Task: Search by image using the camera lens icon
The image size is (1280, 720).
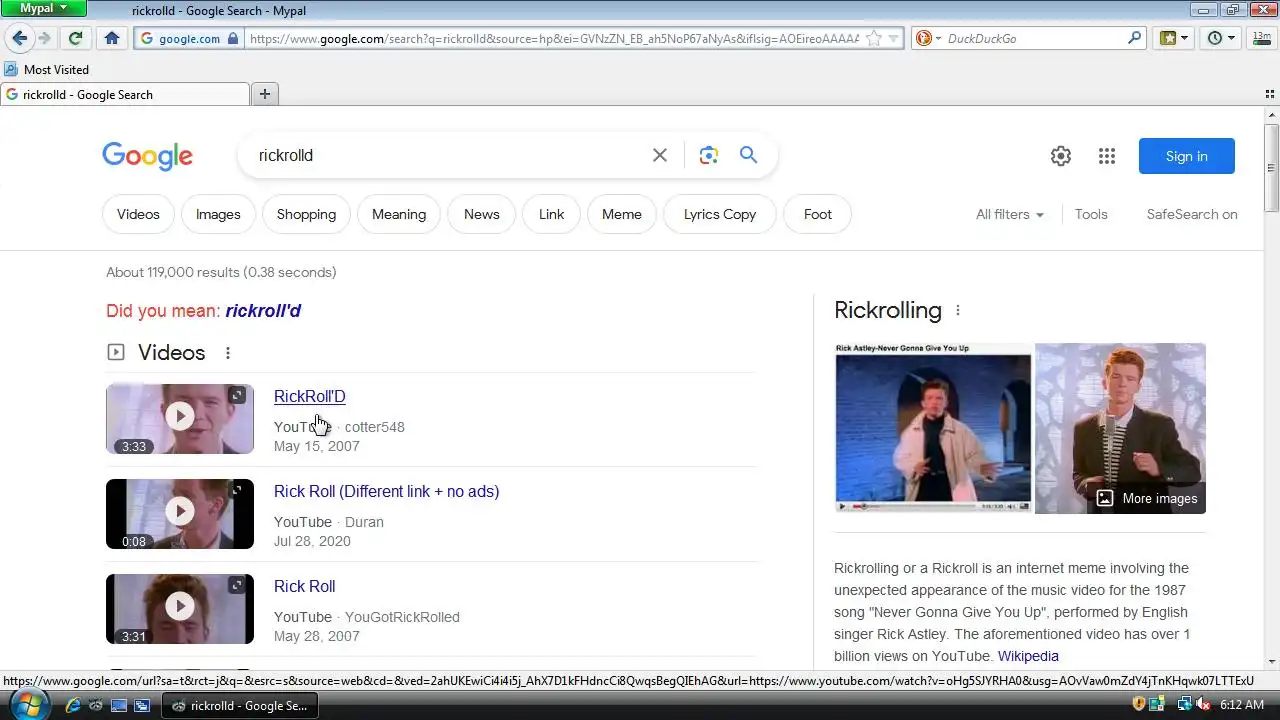Action: [x=709, y=155]
